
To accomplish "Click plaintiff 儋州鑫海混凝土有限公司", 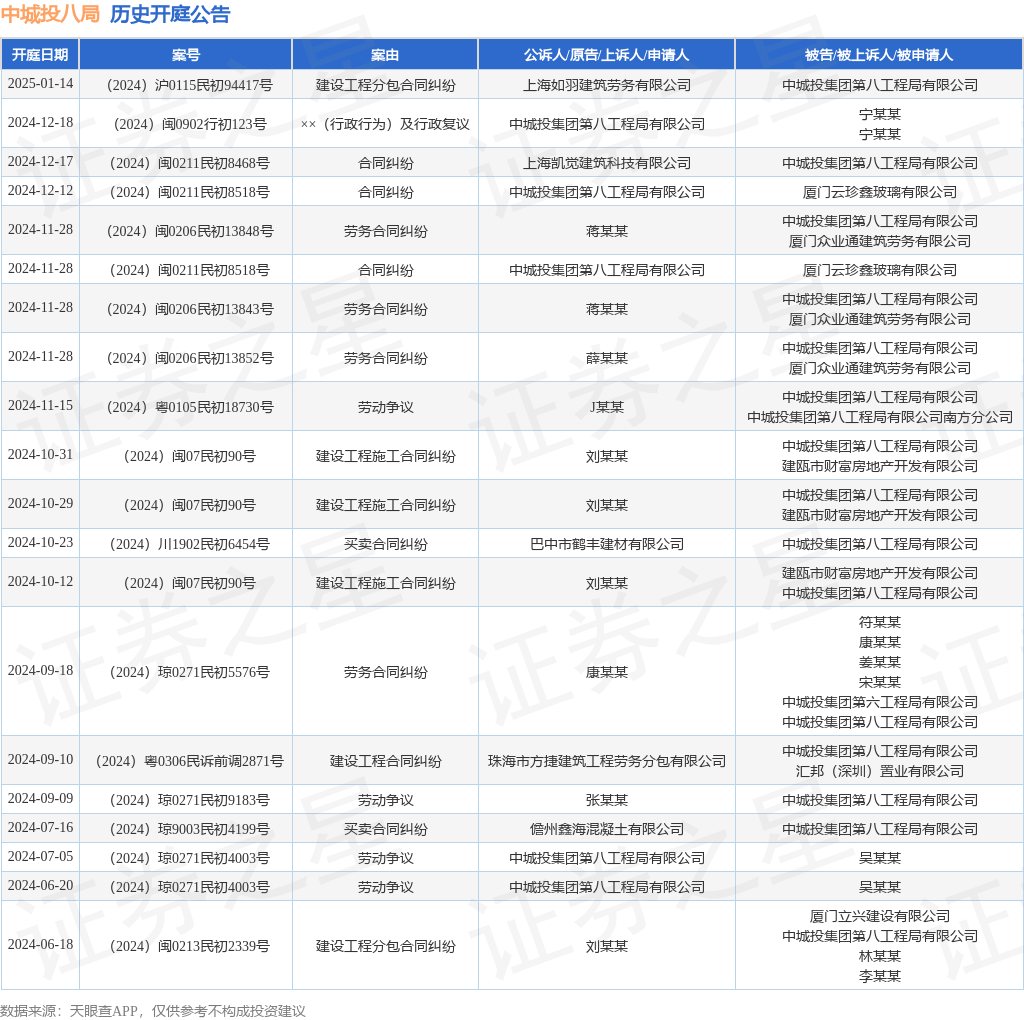I will click(607, 829).
